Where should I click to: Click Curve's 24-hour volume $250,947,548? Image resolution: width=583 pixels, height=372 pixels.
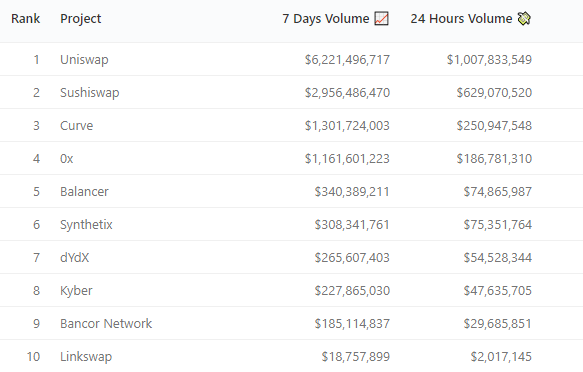(494, 126)
